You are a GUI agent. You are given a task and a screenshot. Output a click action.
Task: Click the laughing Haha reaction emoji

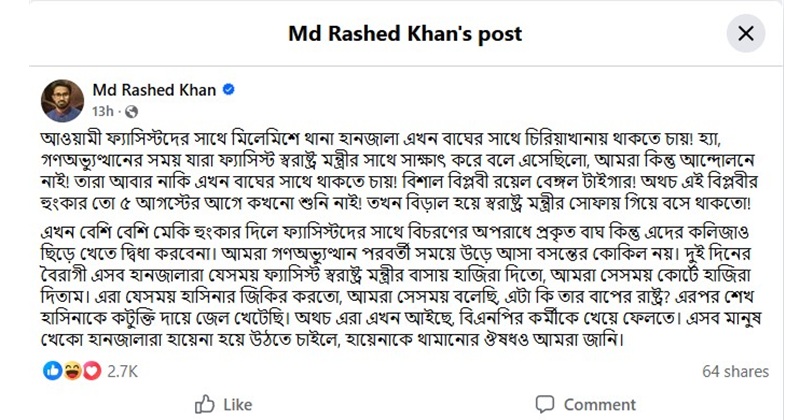pos(72,371)
